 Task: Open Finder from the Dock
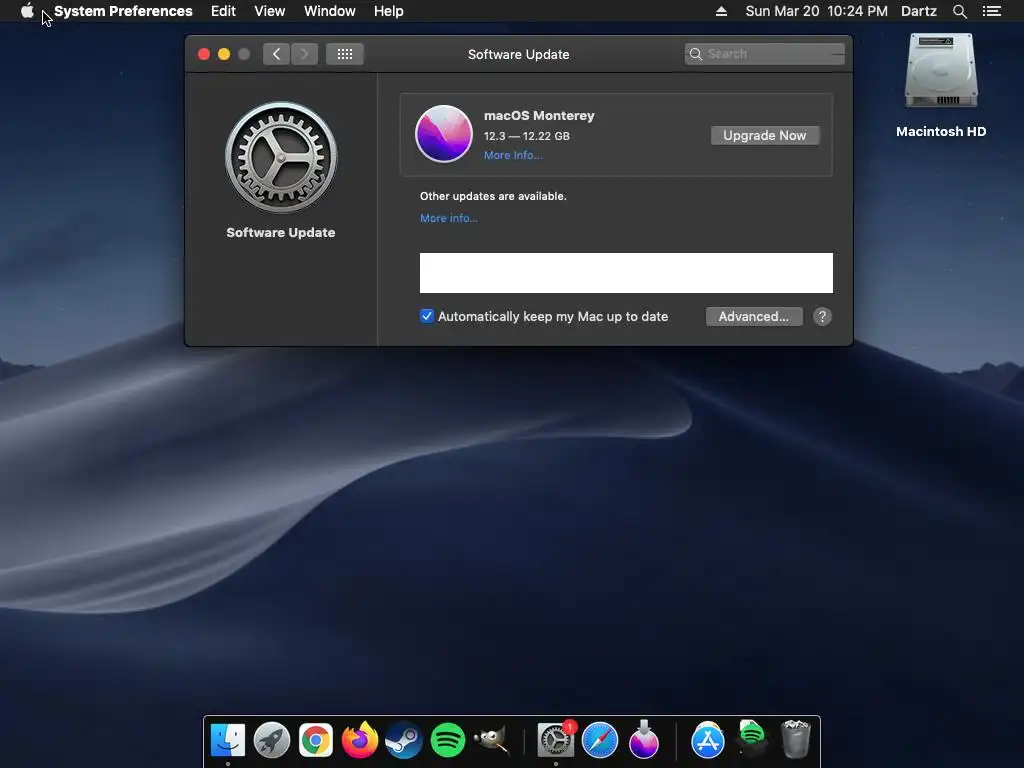click(x=228, y=740)
